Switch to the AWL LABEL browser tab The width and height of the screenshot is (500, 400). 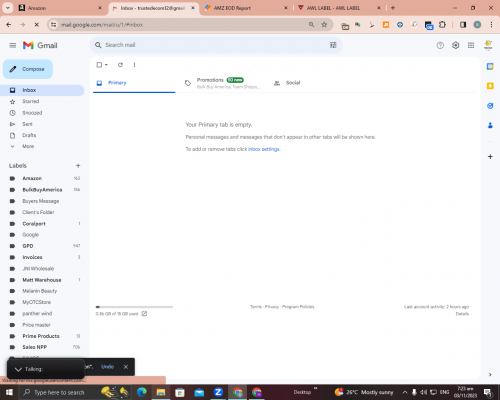pyautogui.click(x=339, y=8)
